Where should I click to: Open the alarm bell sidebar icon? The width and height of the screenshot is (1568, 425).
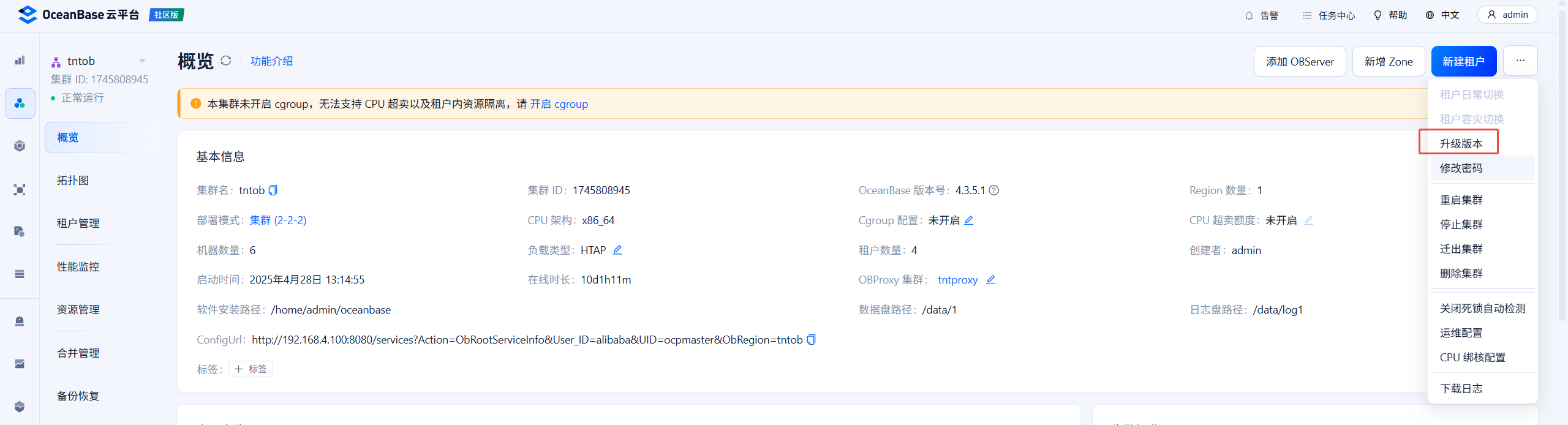pyautogui.click(x=20, y=321)
